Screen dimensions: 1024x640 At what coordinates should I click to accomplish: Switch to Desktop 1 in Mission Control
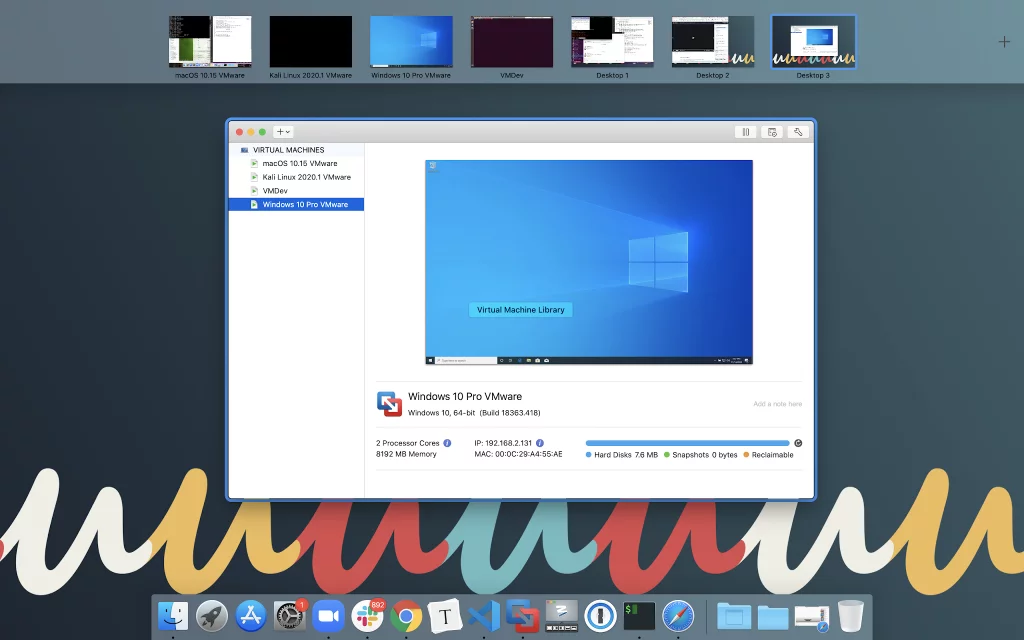pos(613,42)
